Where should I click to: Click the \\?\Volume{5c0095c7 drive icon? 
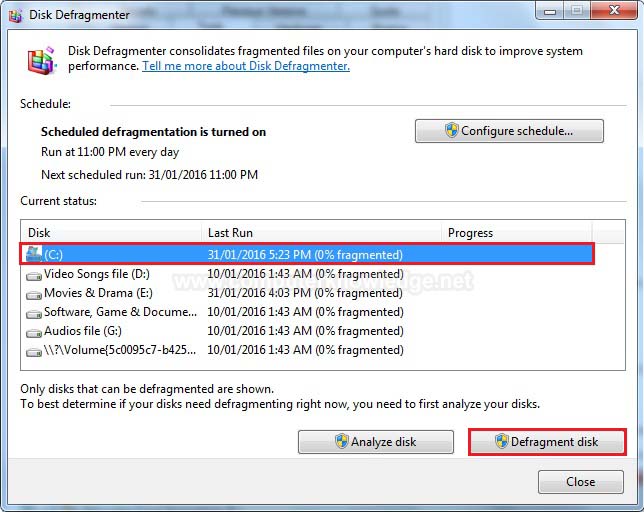[x=34, y=352]
